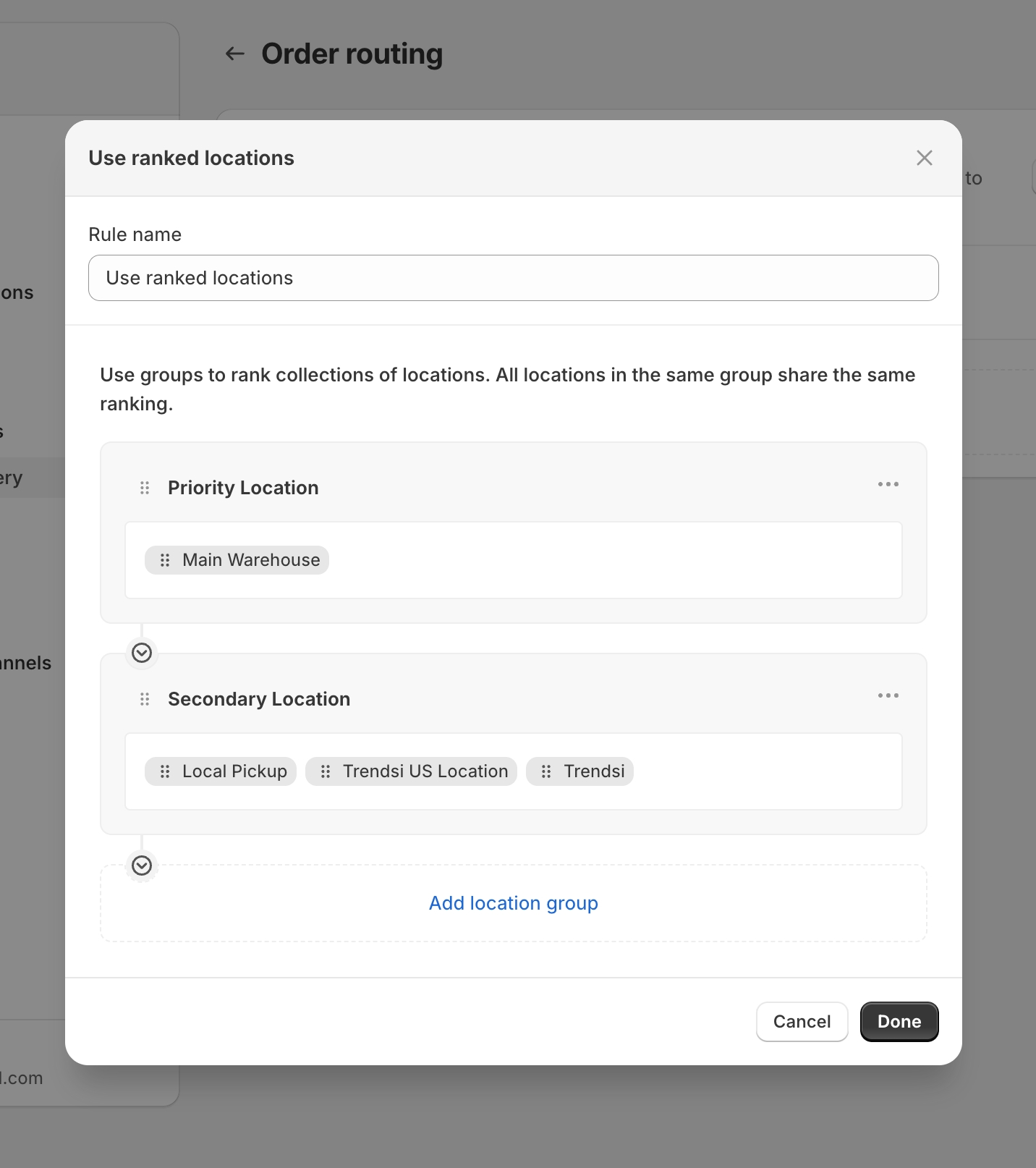Select the Priority Location group title
Viewport: 1036px width, 1168px height.
(x=243, y=488)
